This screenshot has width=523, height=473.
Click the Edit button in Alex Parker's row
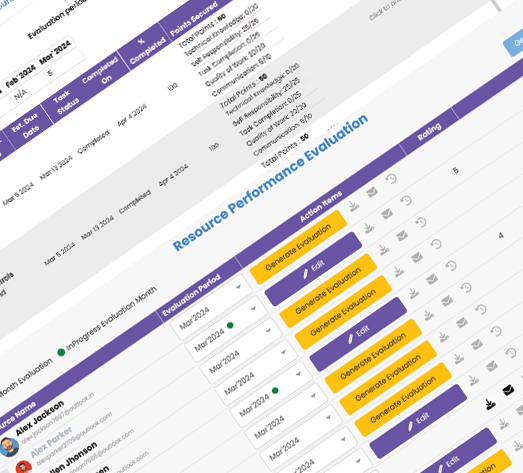tap(313, 269)
